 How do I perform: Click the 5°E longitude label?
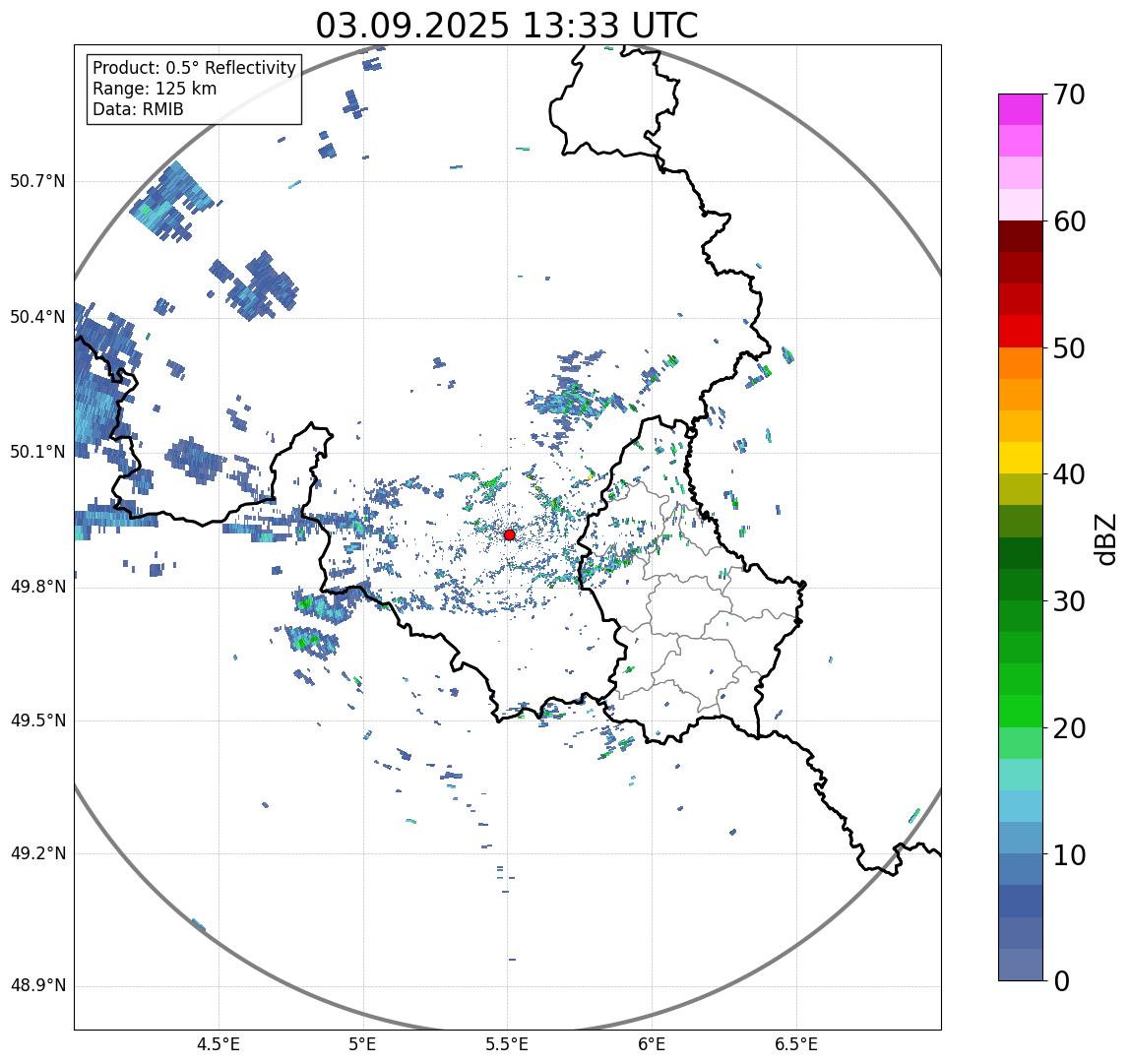tap(362, 1044)
